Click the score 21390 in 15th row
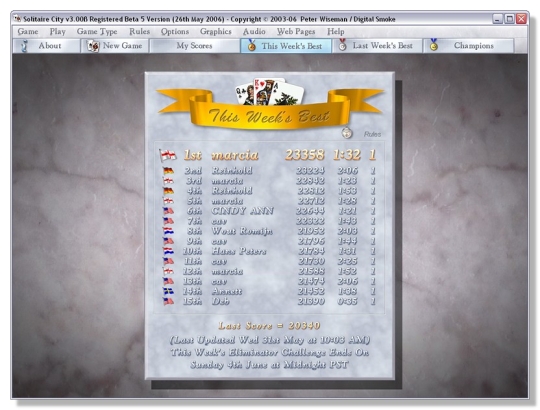Viewport: 540px width, 410px height. (311, 302)
